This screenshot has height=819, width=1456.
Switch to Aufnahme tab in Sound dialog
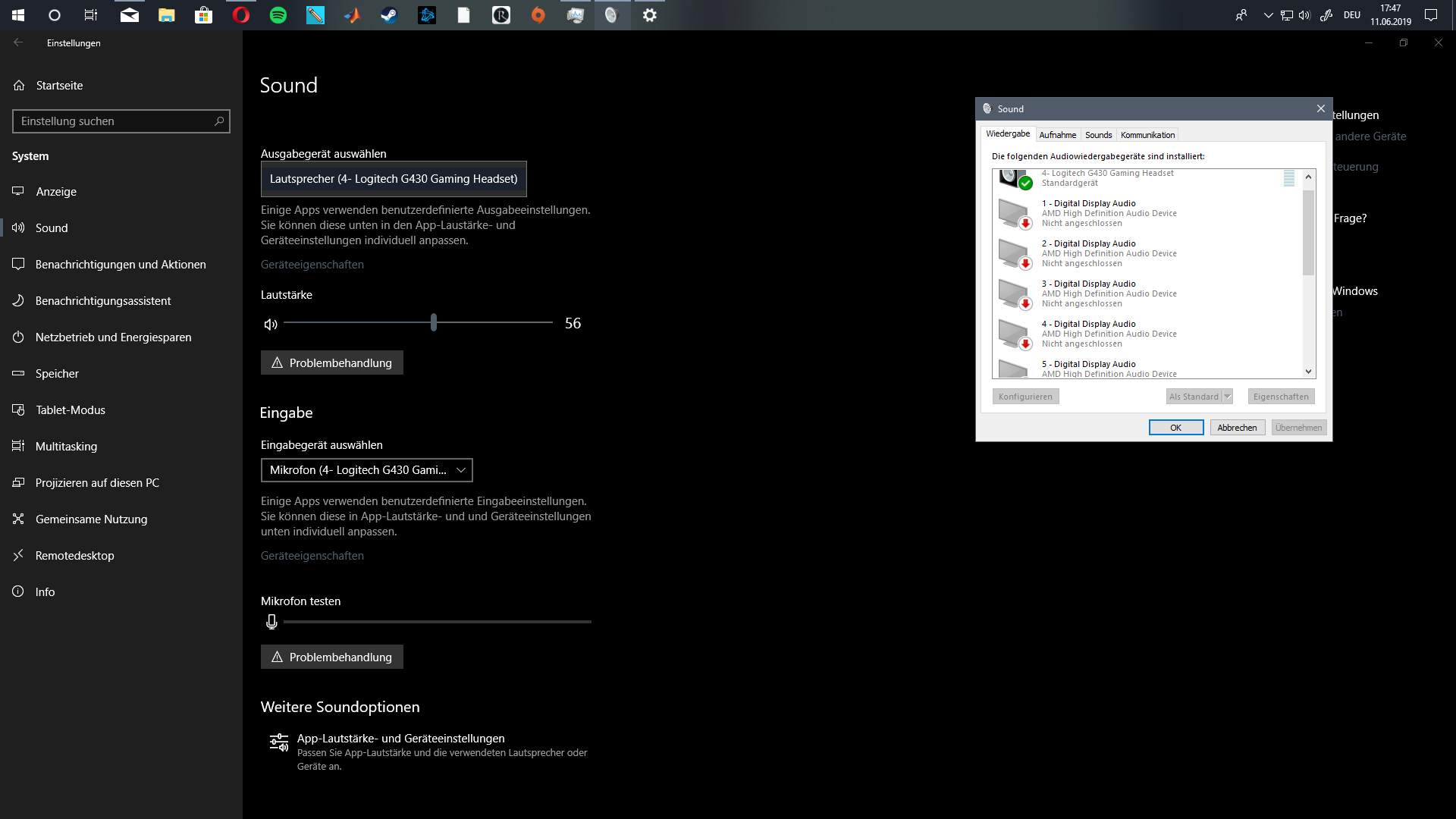pos(1057,135)
